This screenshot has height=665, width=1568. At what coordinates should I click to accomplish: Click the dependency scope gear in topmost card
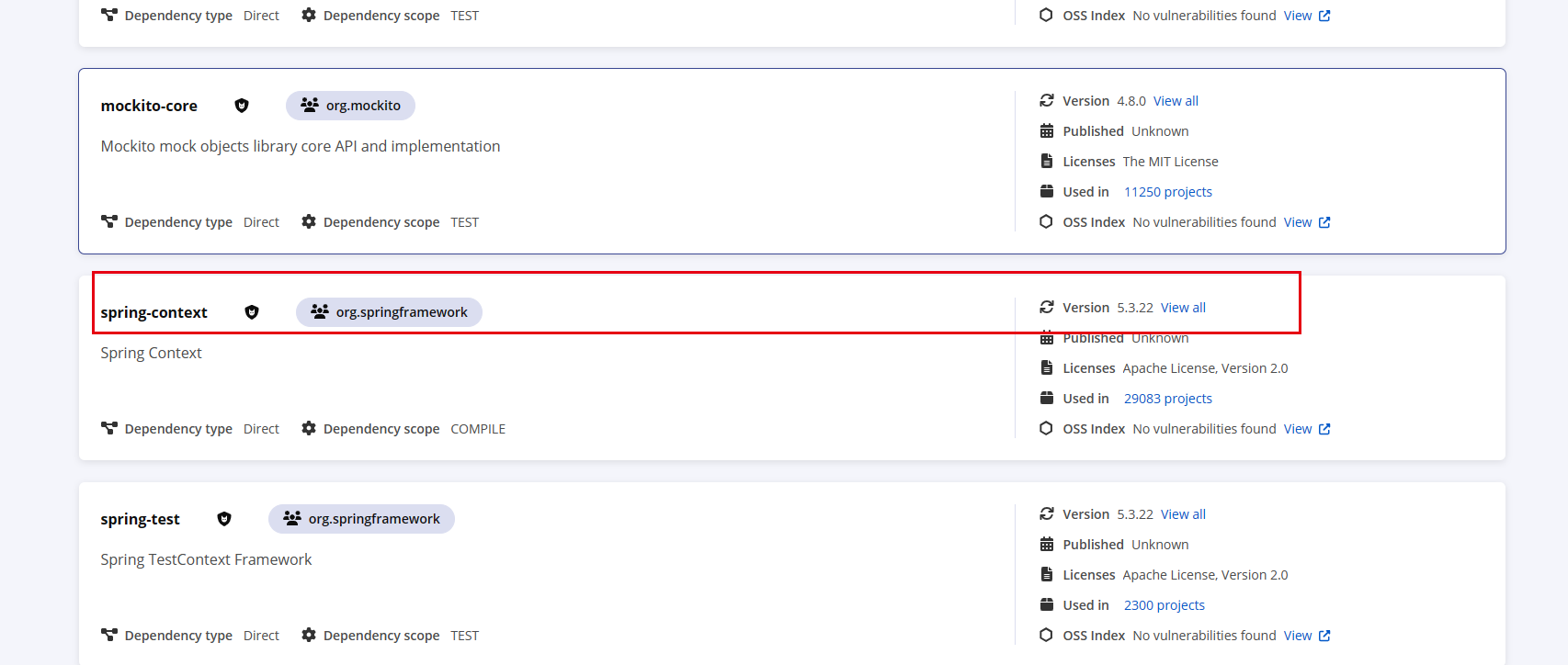[x=309, y=15]
